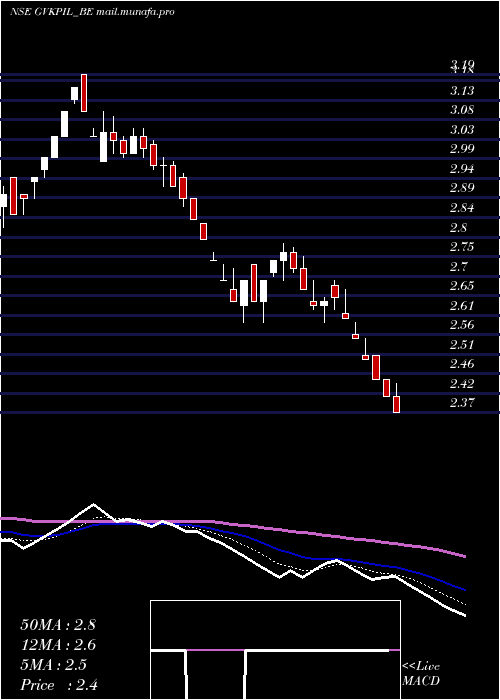The image size is (500, 700).
Task: Click the 2.8 price axis label
Action: tap(459, 227)
